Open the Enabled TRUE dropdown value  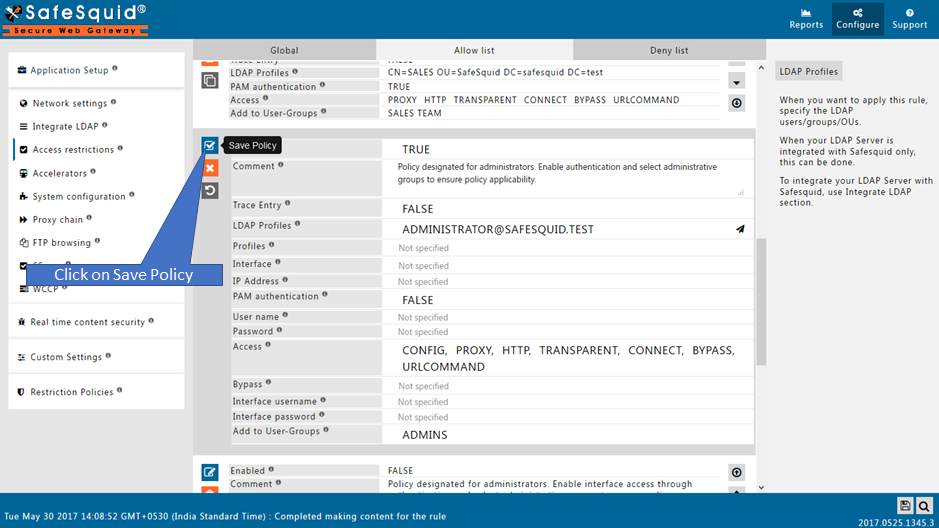[568, 149]
